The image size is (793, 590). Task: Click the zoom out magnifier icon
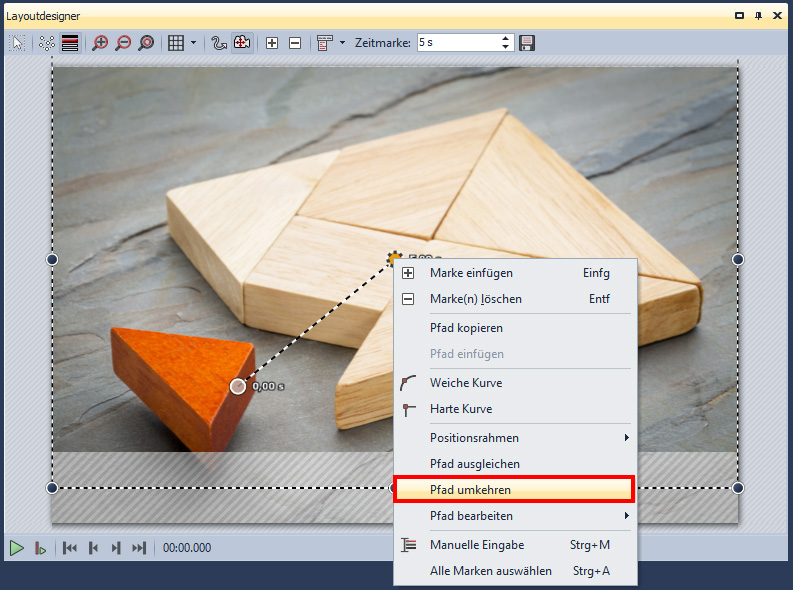123,43
